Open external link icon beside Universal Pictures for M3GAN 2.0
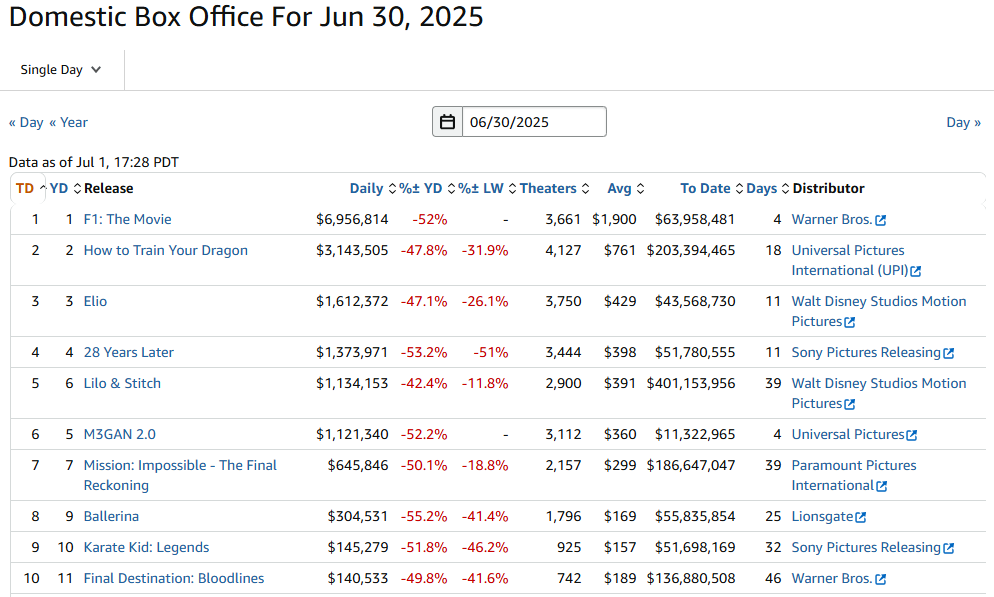This screenshot has height=597, width=994. (x=912, y=435)
